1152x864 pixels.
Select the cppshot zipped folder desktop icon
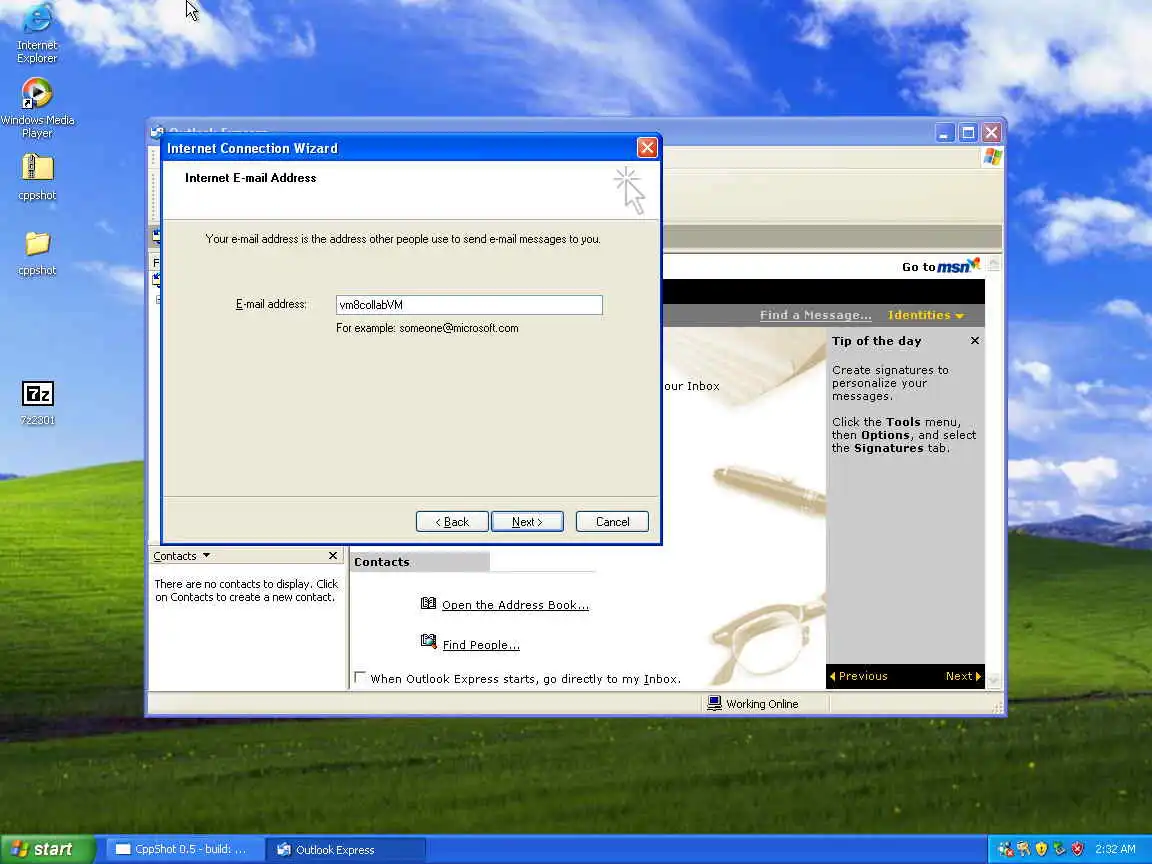point(37,176)
